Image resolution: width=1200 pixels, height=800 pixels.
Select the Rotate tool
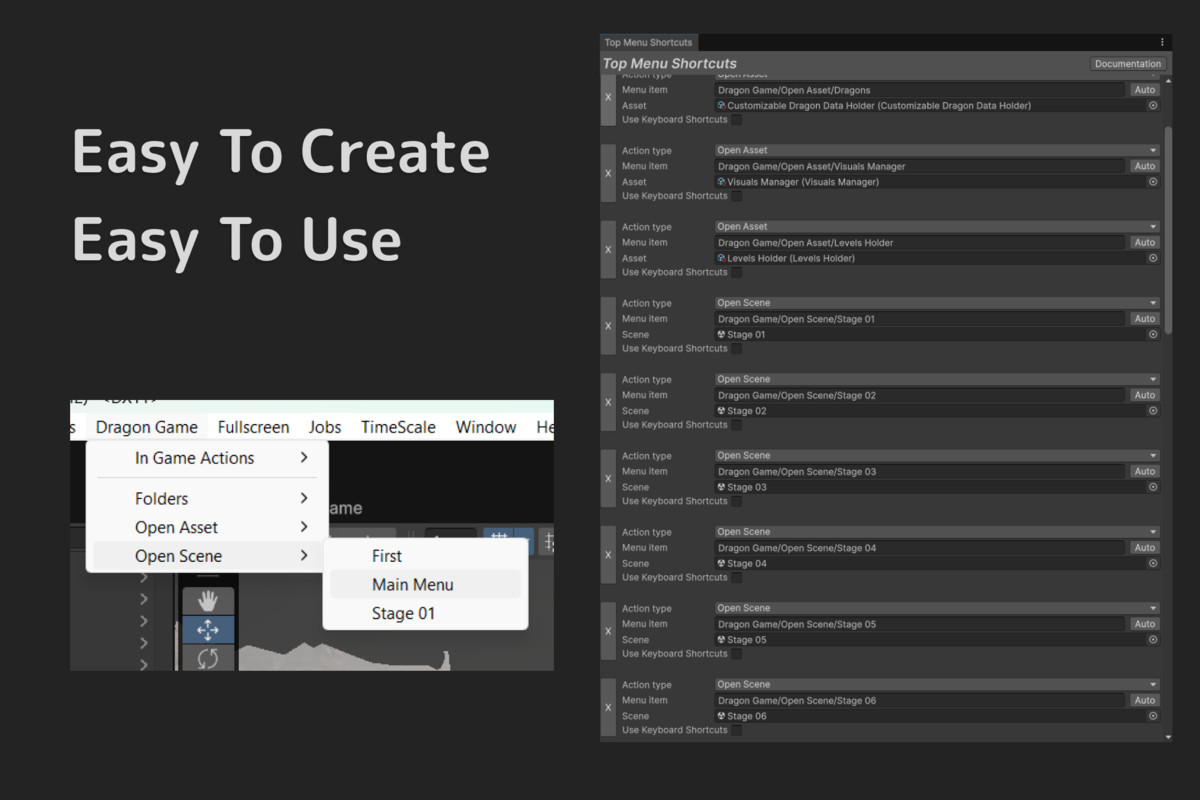207,658
